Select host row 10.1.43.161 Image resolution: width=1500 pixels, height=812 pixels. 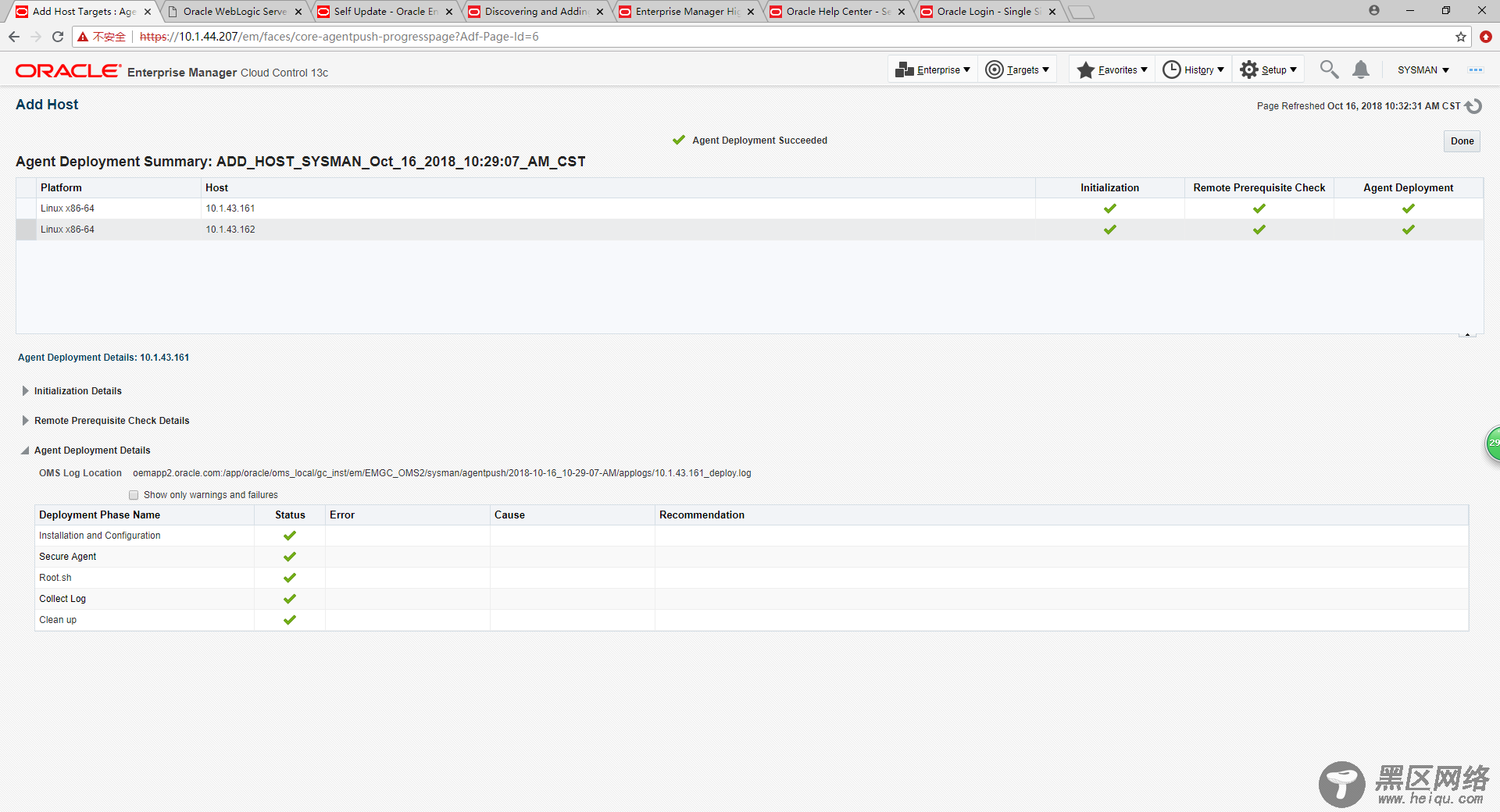749,208
